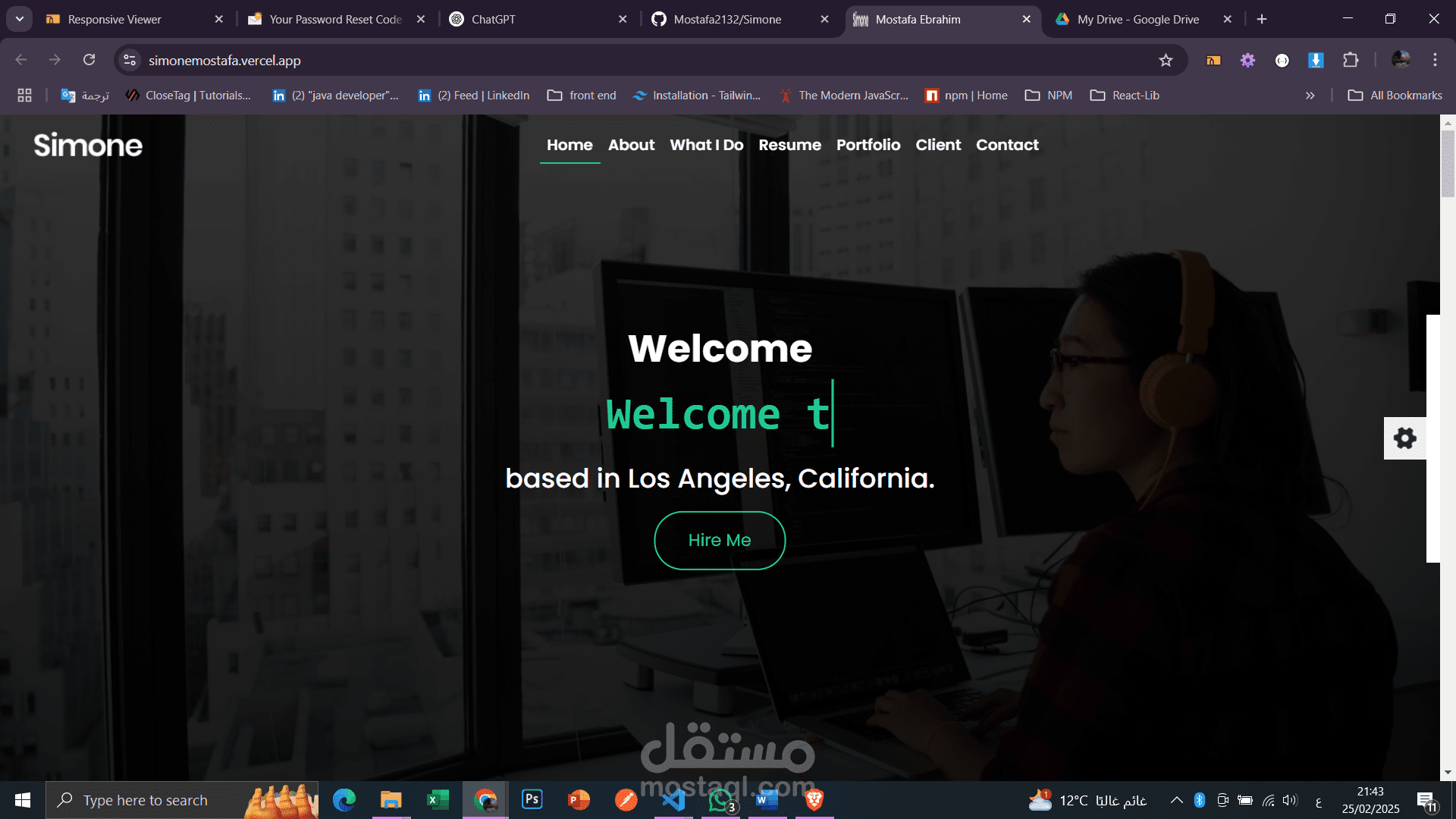The image size is (1456, 819).
Task: Click the Hire Me button
Action: point(720,540)
